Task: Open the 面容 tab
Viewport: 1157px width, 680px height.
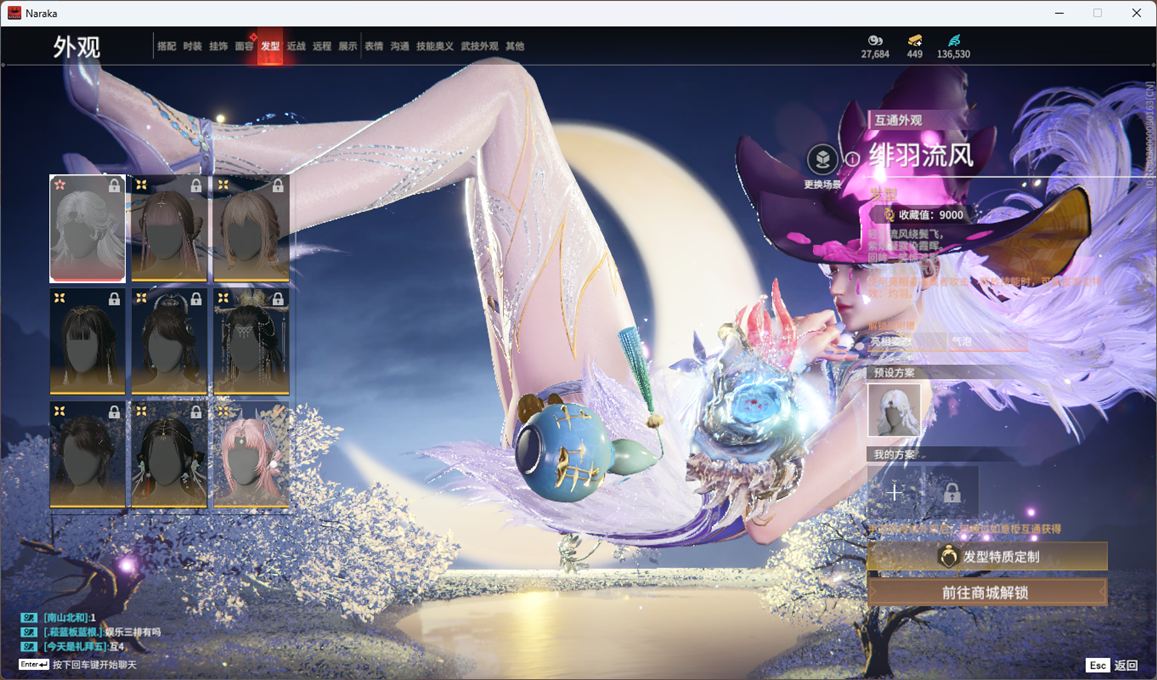Action: tap(244, 46)
